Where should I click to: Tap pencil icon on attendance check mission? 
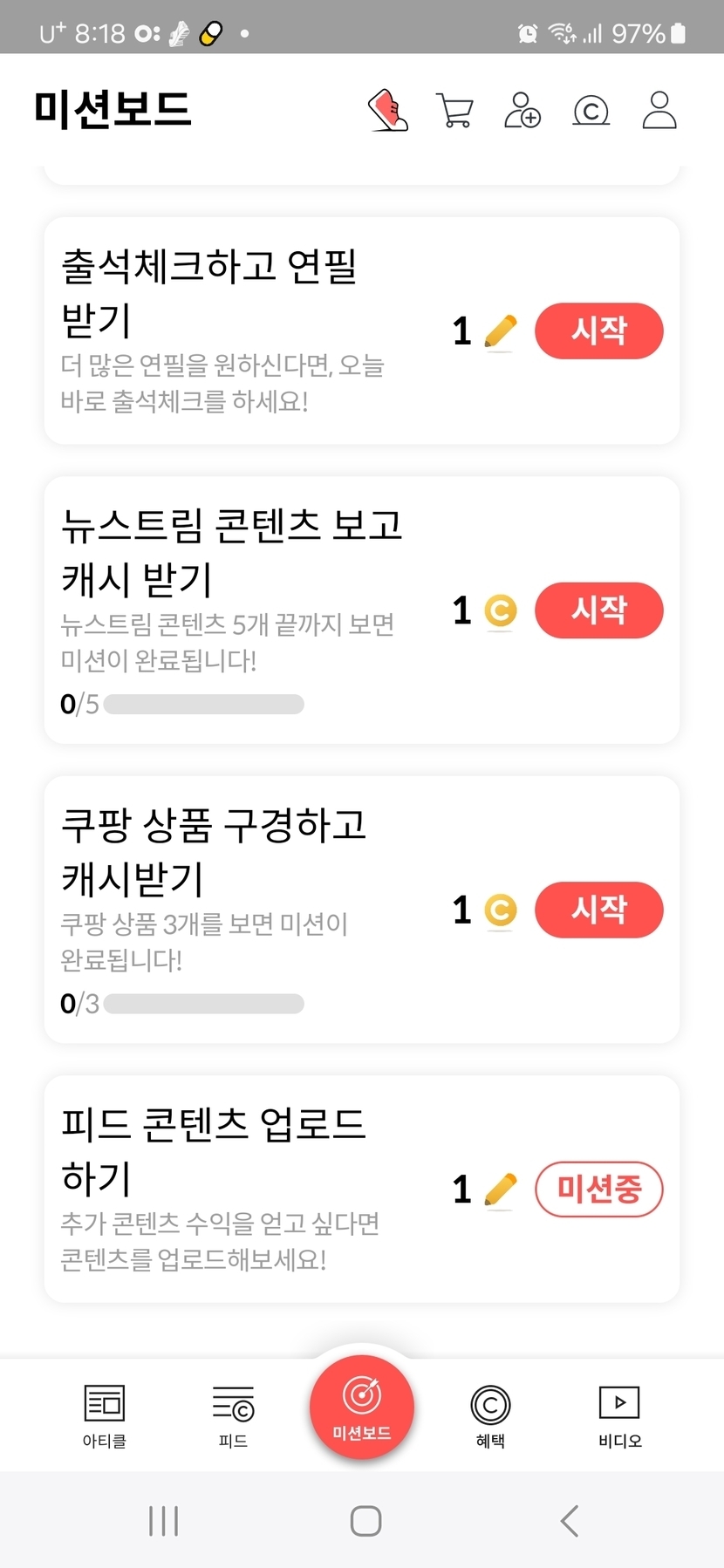[x=500, y=332]
